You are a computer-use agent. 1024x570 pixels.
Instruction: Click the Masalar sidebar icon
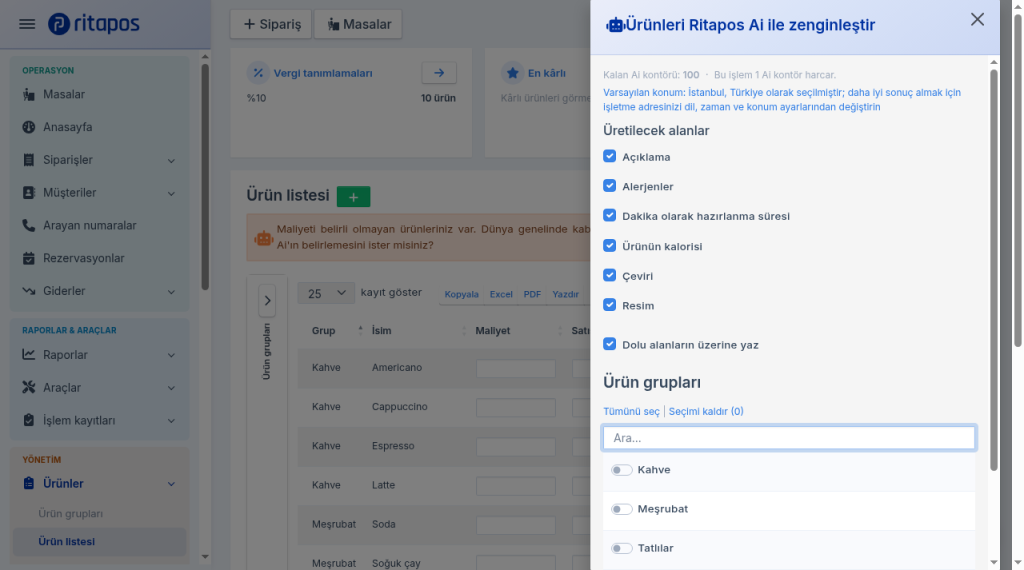click(x=29, y=95)
